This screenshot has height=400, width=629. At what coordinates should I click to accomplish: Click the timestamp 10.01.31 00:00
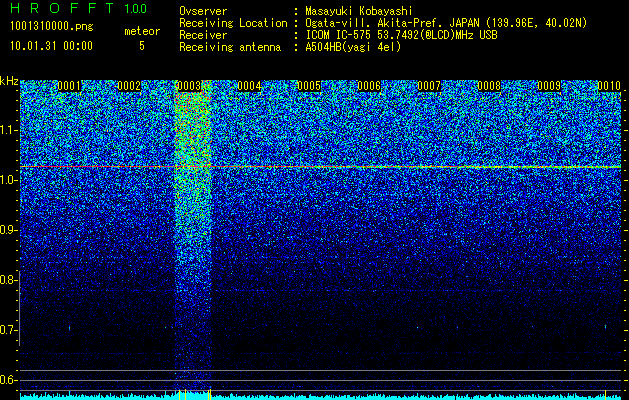[x=51, y=46]
